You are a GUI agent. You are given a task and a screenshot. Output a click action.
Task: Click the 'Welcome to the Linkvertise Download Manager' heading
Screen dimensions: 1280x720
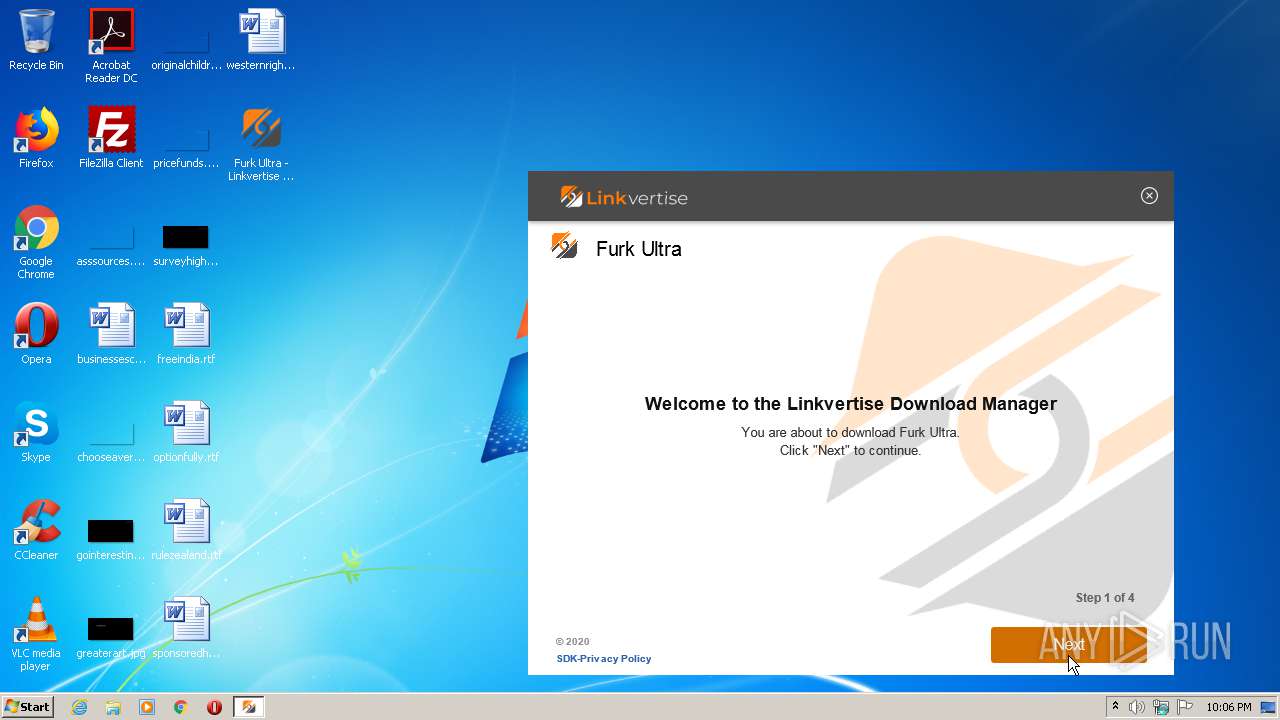(851, 404)
